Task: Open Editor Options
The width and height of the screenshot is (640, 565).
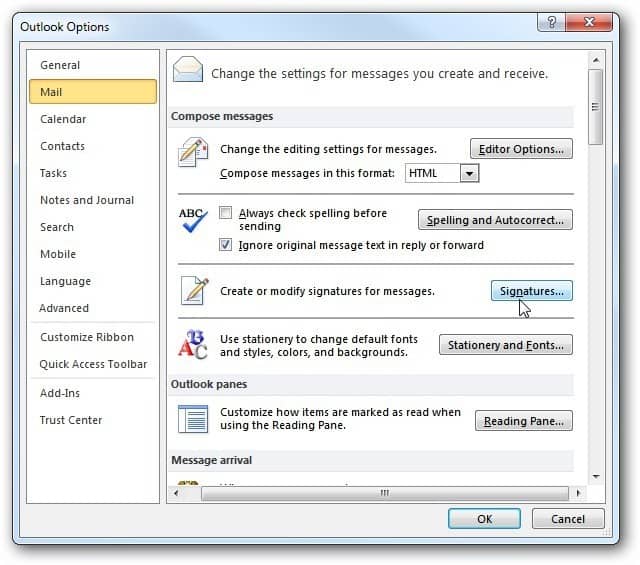Action: point(521,149)
